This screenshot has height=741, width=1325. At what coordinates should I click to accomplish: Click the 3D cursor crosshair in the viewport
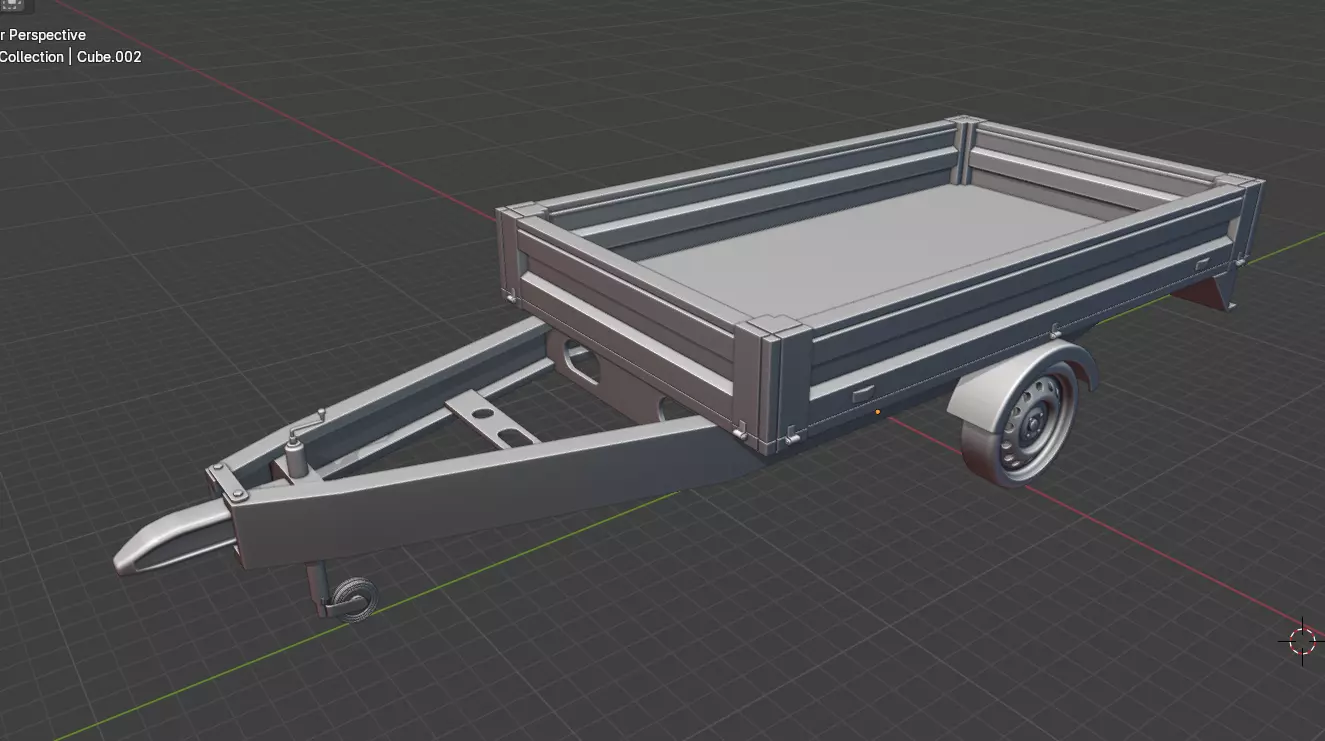point(1302,641)
